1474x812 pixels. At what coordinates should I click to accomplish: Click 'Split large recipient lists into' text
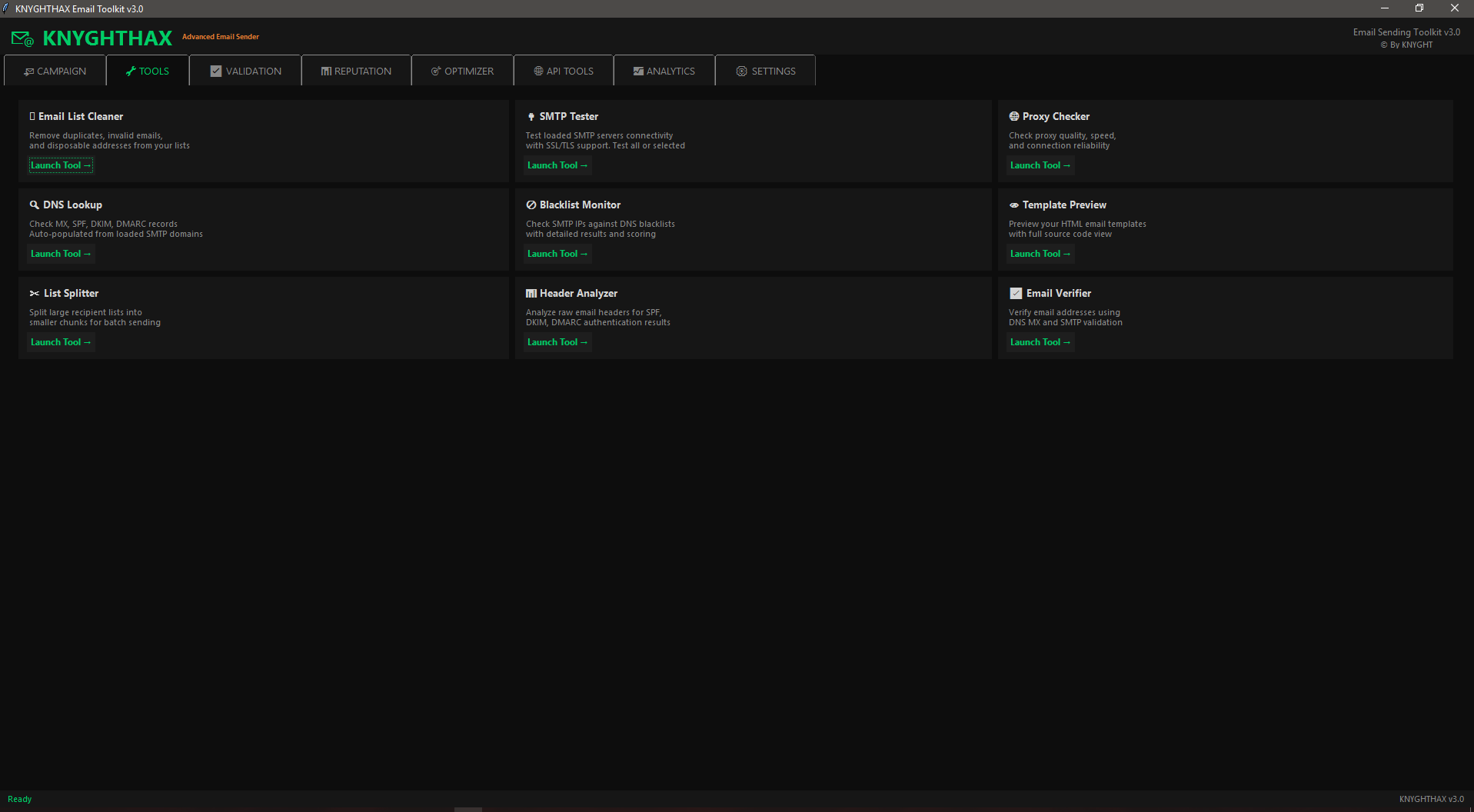pos(85,312)
